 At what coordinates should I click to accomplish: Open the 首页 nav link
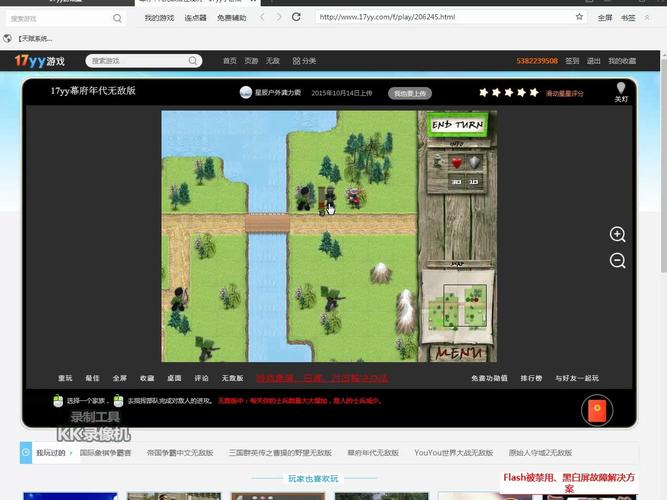[x=230, y=61]
